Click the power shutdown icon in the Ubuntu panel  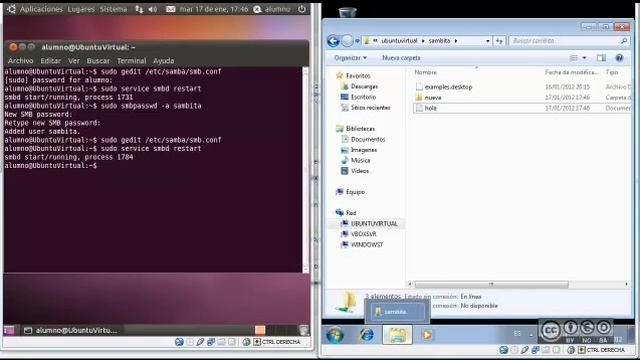point(302,9)
